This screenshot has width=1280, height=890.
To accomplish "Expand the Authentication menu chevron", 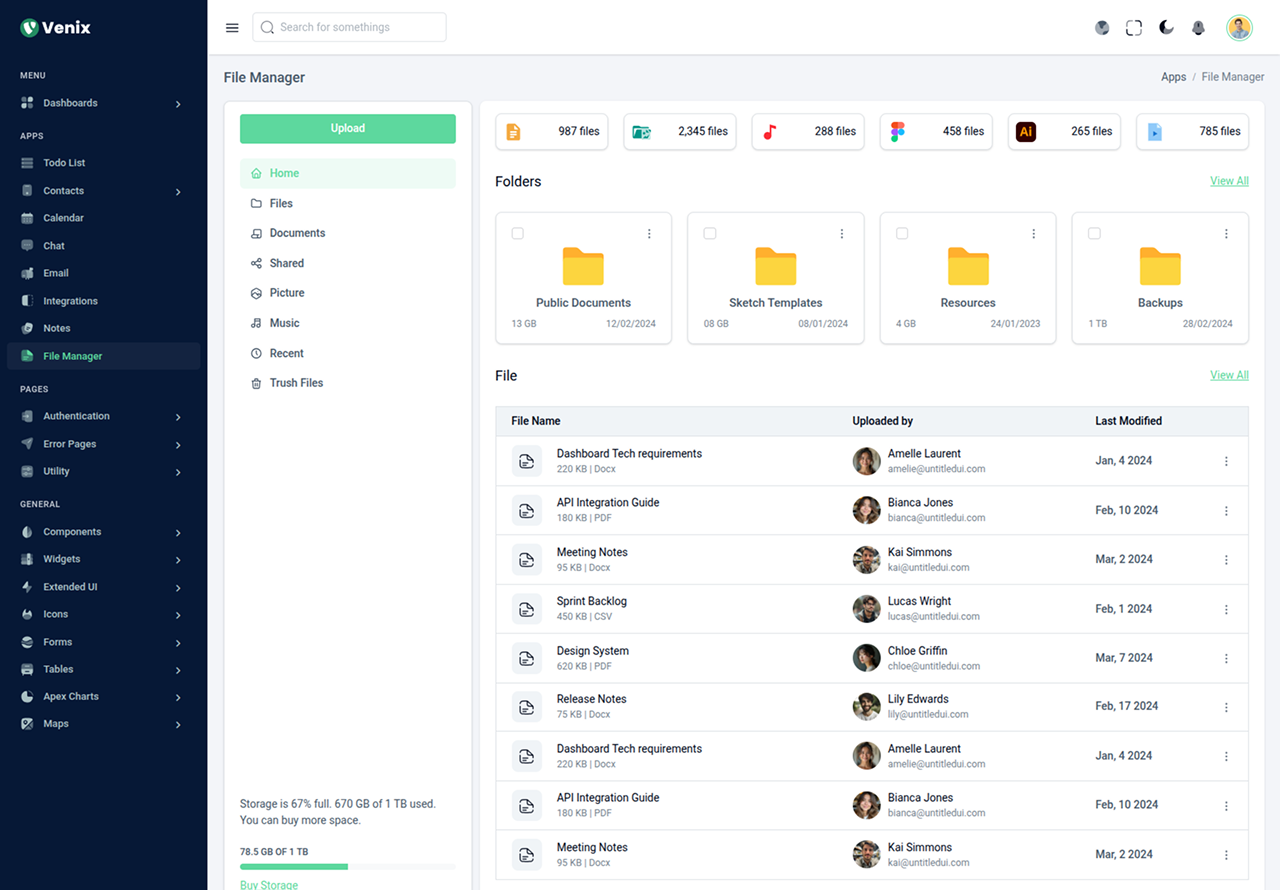I will [x=178, y=417].
